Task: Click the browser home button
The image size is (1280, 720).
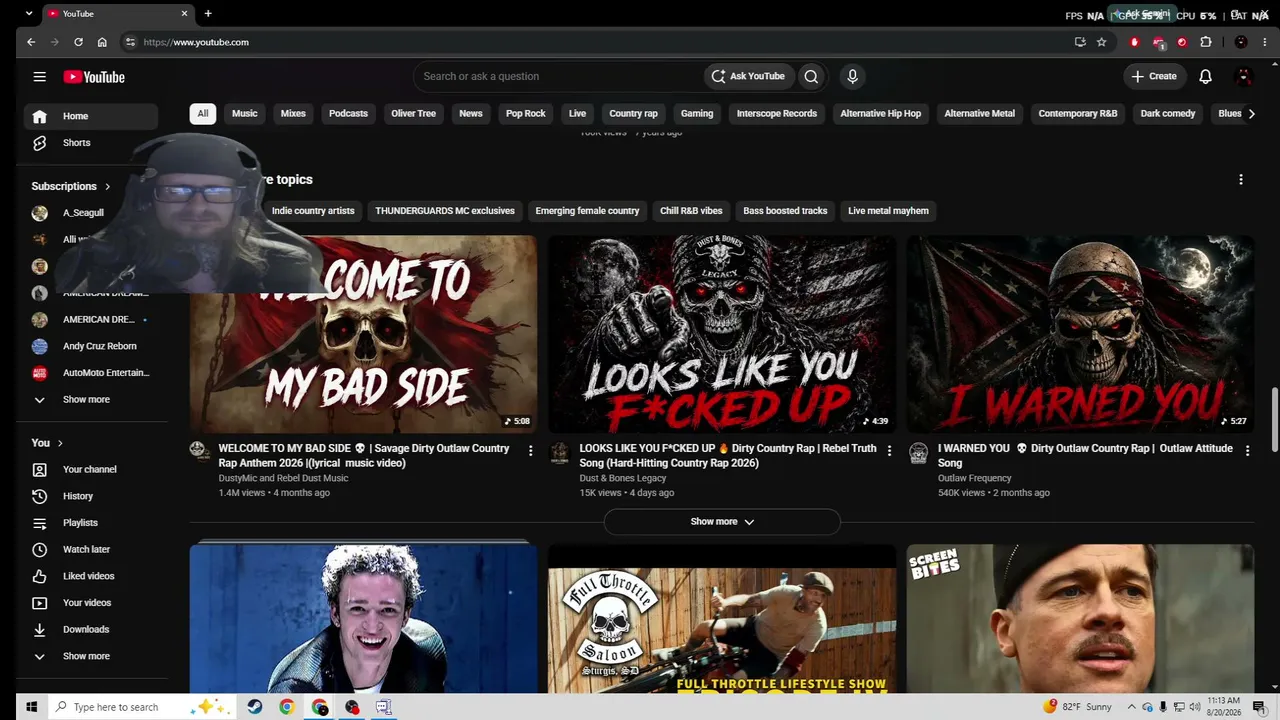Action: tap(102, 42)
